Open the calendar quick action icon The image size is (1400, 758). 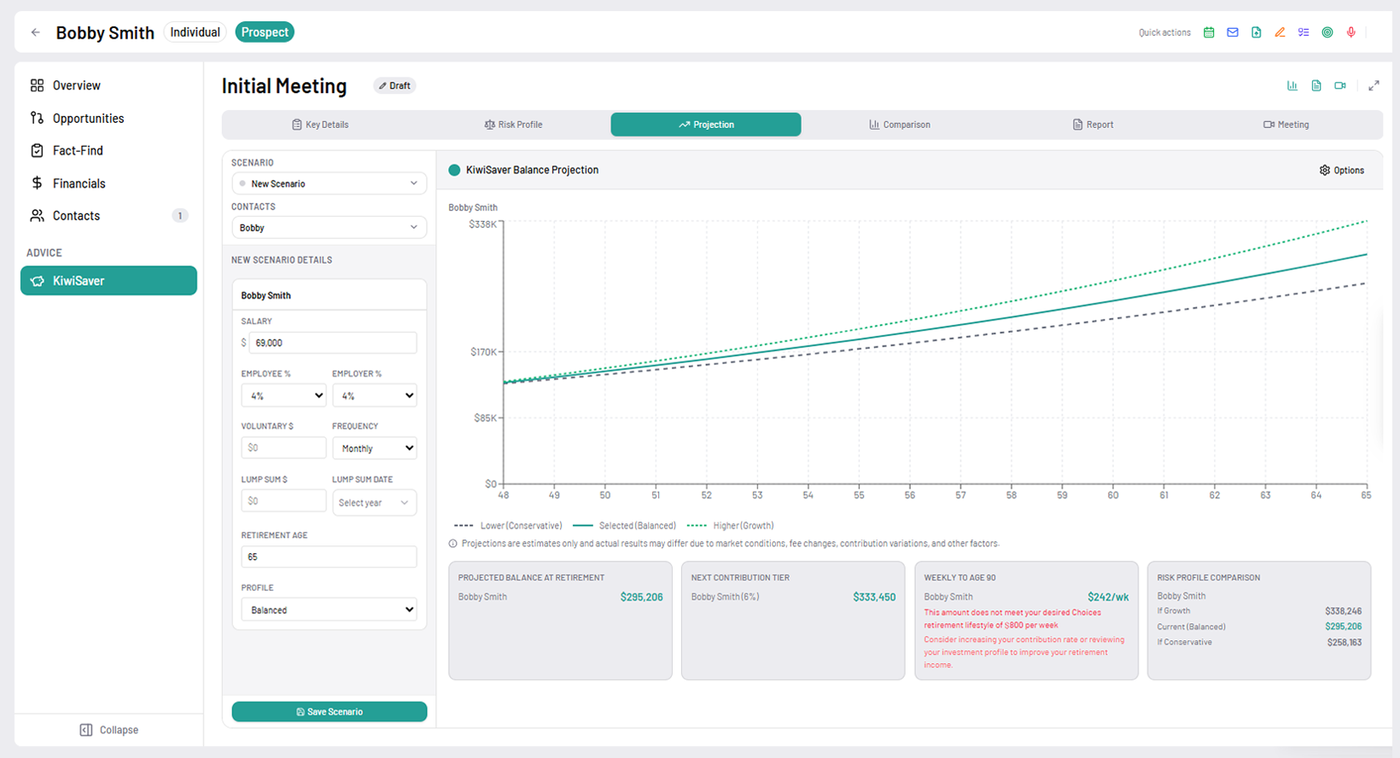coord(1209,32)
